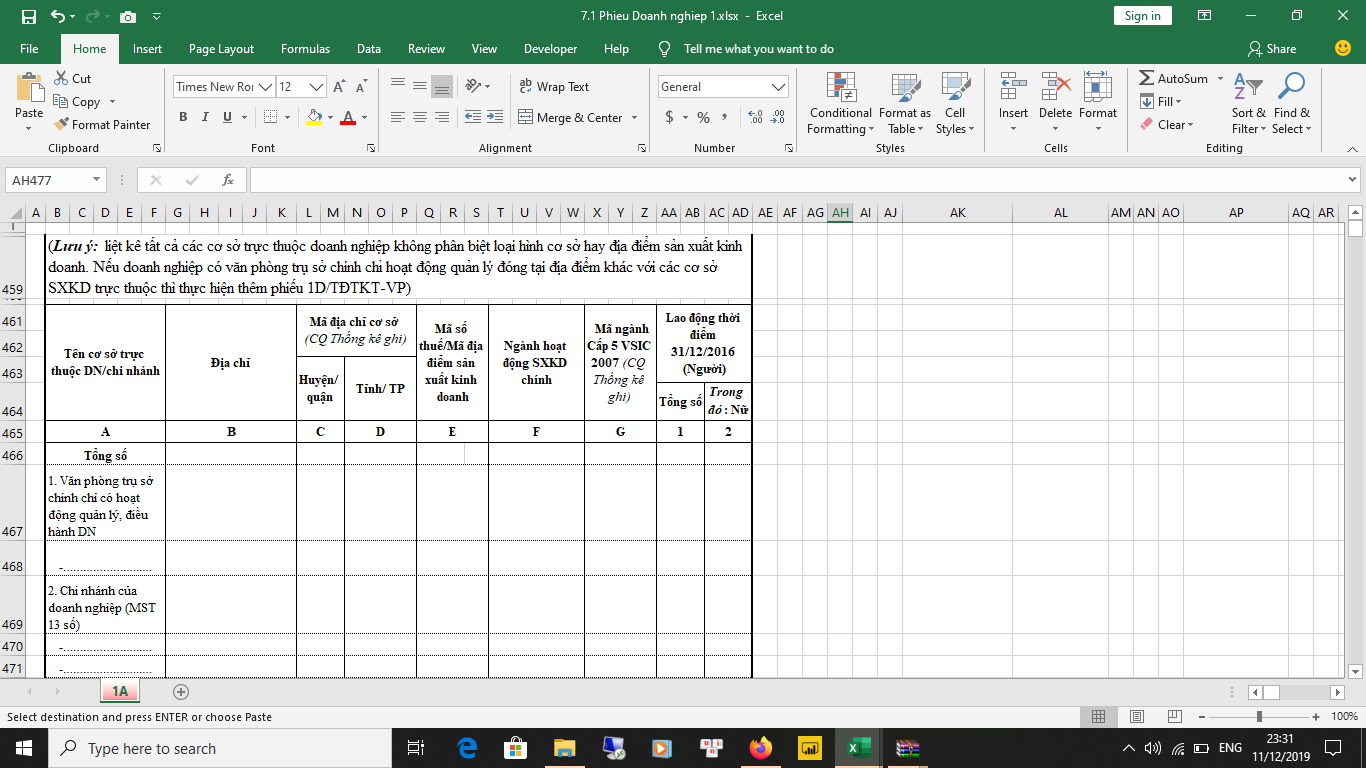Click the Undo arrow icon
1366x768 pixels.
56,16
